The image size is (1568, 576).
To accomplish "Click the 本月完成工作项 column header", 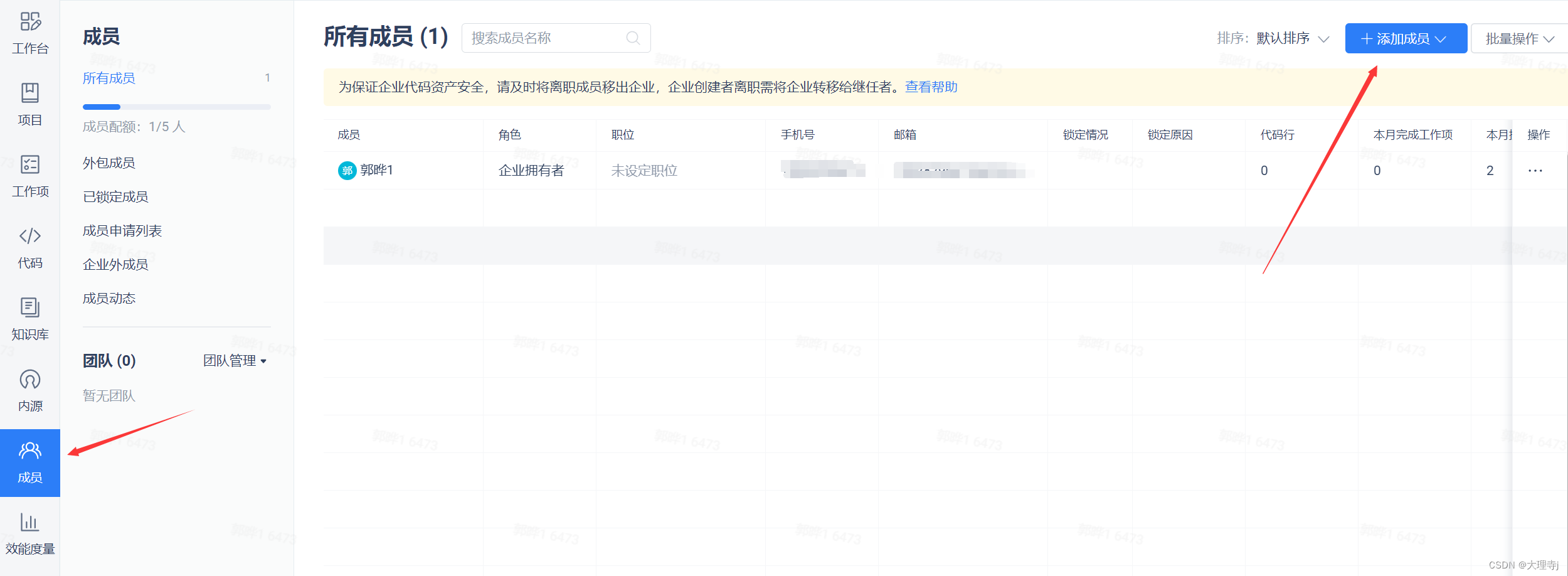I will tap(1413, 135).
